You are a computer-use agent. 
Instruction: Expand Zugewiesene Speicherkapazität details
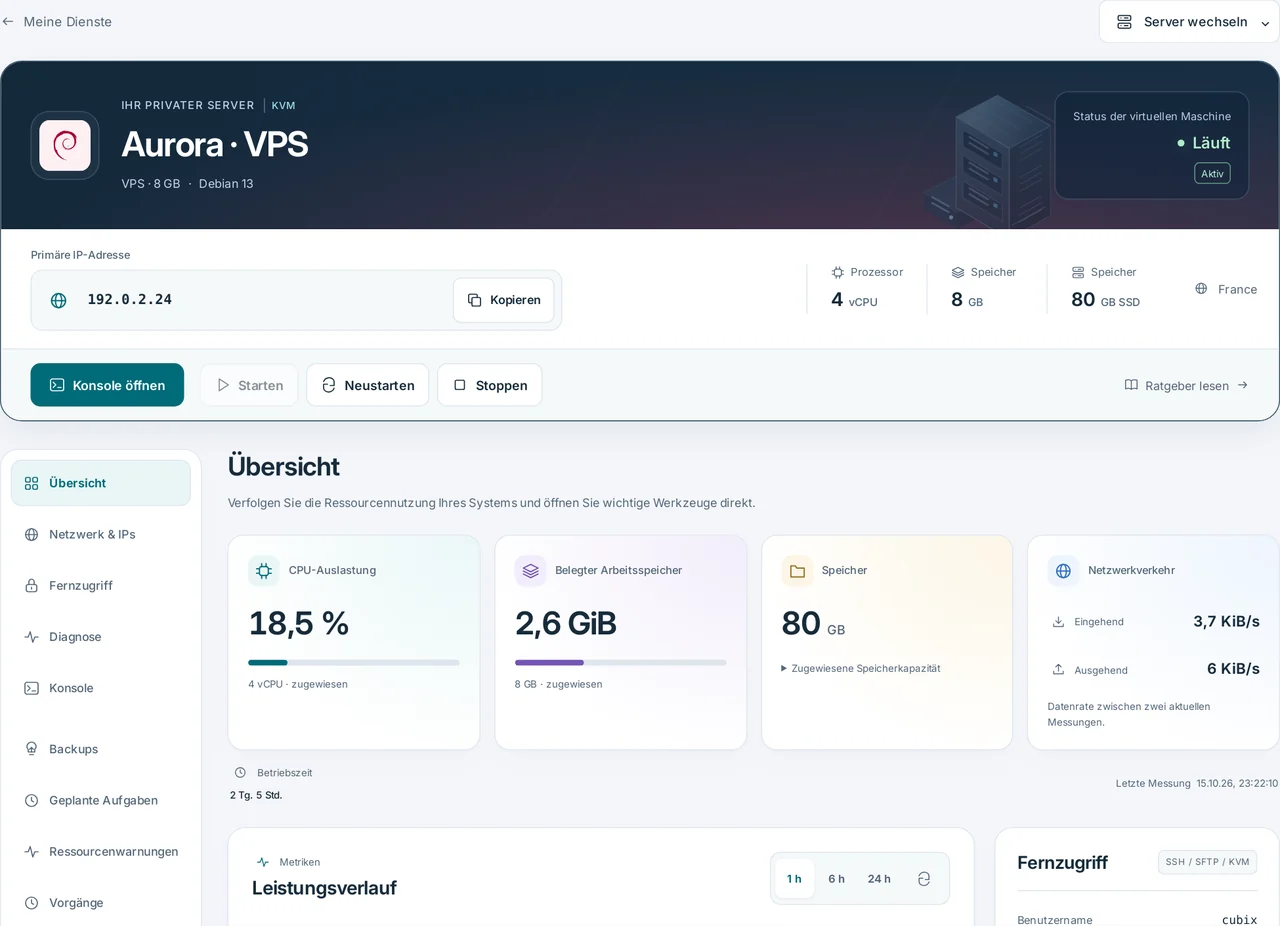point(861,668)
